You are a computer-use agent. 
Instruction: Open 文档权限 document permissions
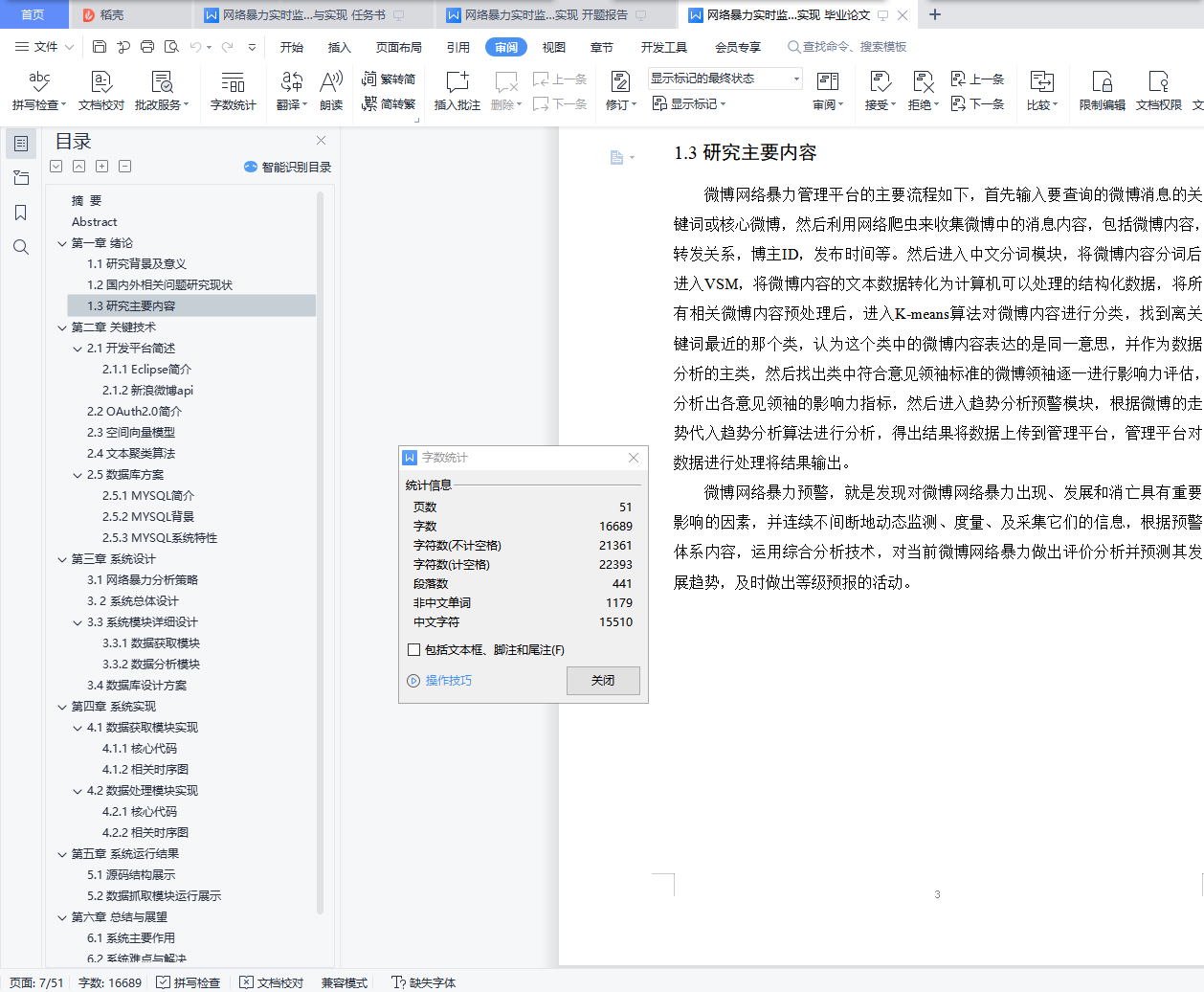tap(1159, 91)
